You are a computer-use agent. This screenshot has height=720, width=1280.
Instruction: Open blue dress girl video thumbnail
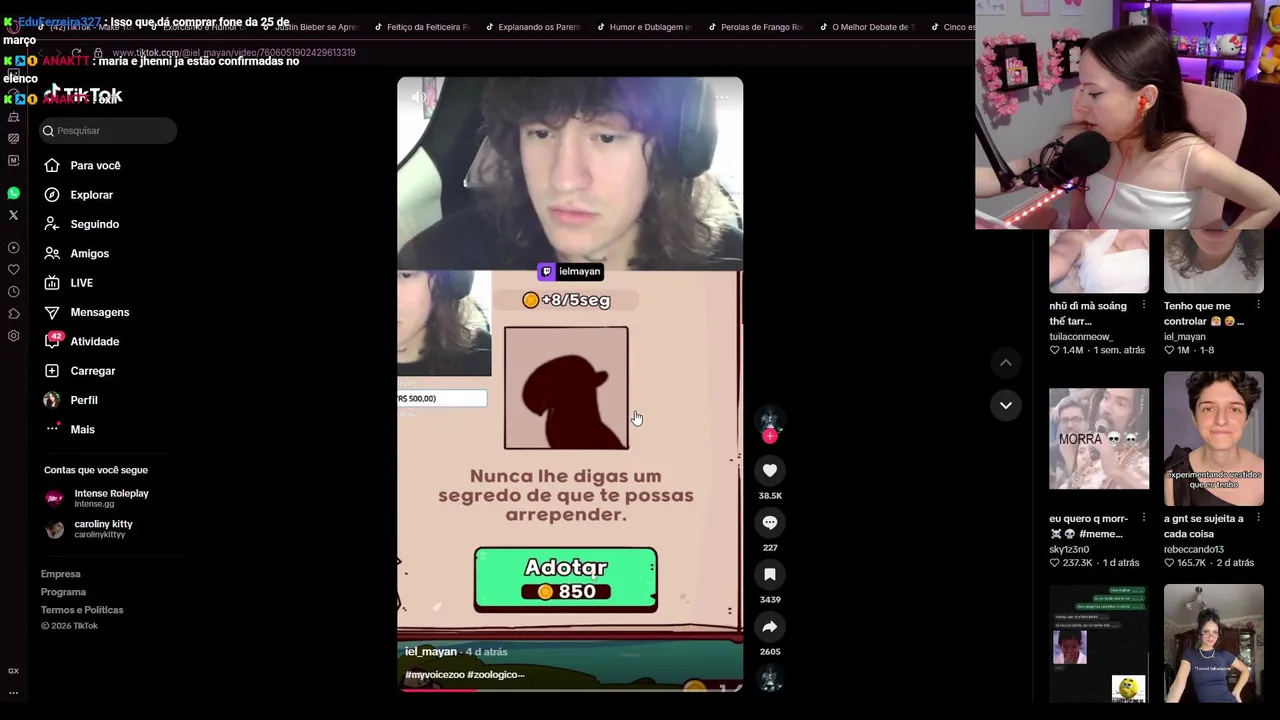pyautogui.click(x=1214, y=644)
